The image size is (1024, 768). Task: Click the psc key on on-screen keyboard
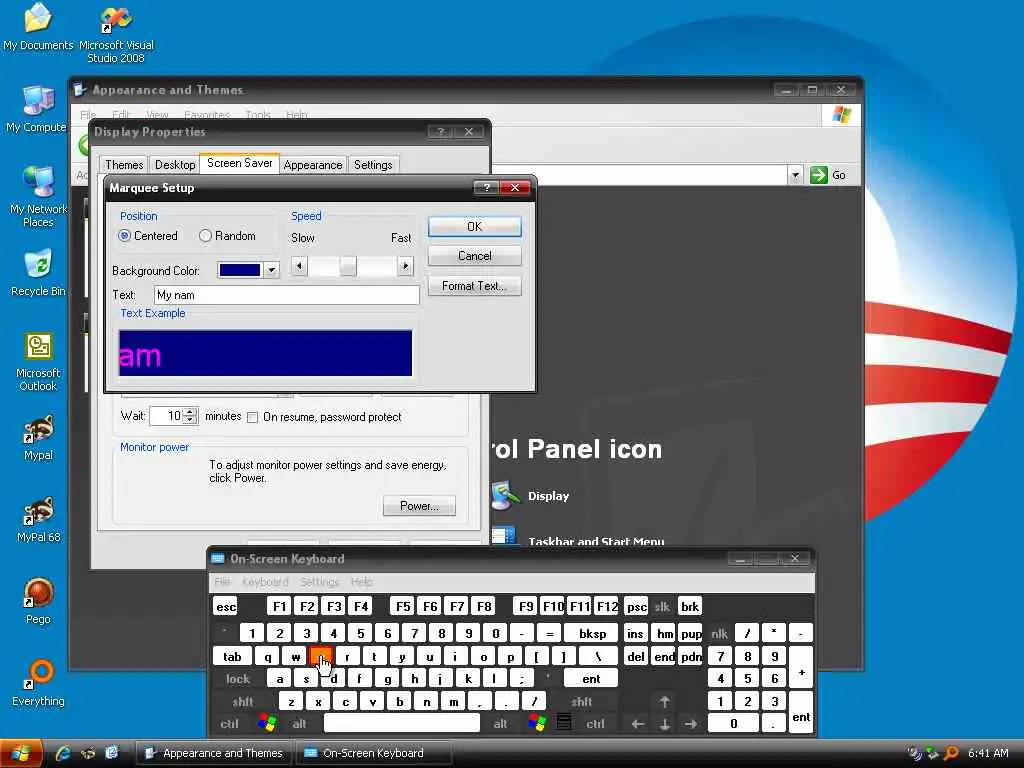point(636,607)
